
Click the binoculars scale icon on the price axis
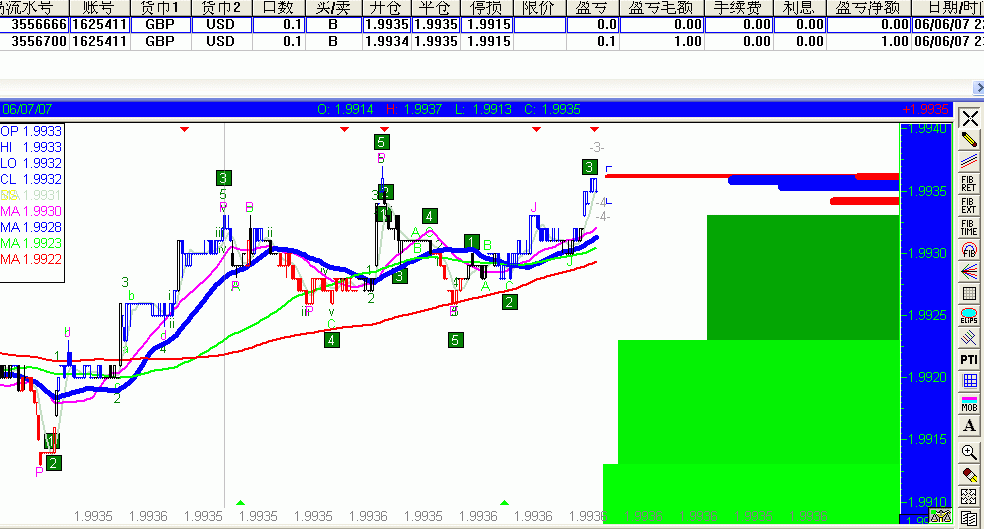tap(941, 517)
